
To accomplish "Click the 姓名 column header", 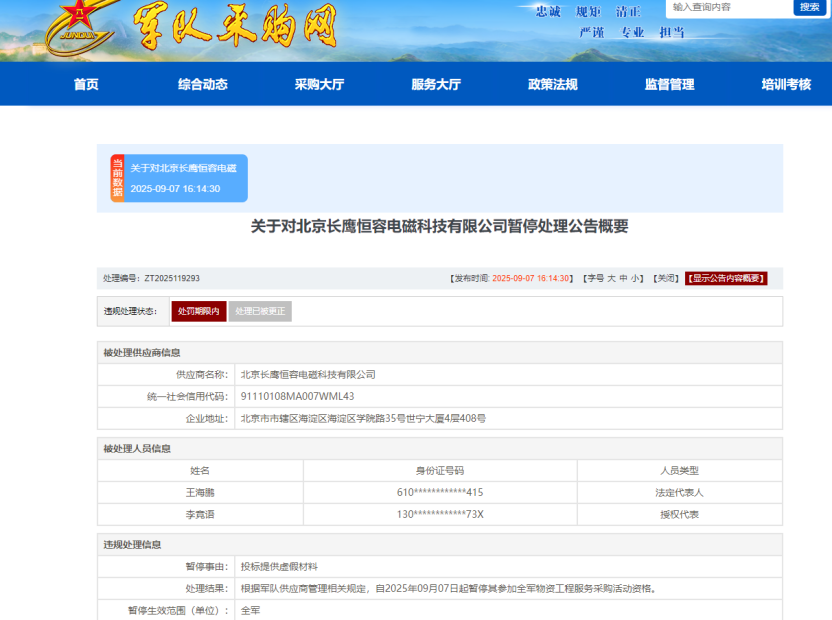I will (x=200, y=471).
